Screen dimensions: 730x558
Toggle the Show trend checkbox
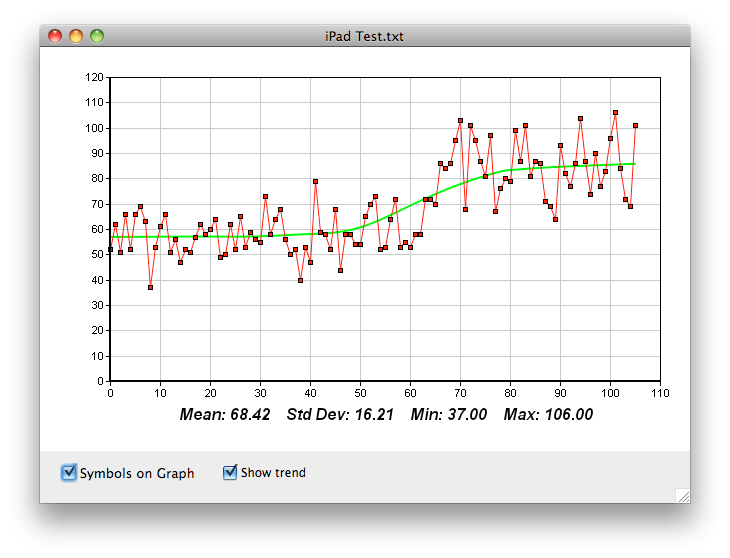click(230, 472)
